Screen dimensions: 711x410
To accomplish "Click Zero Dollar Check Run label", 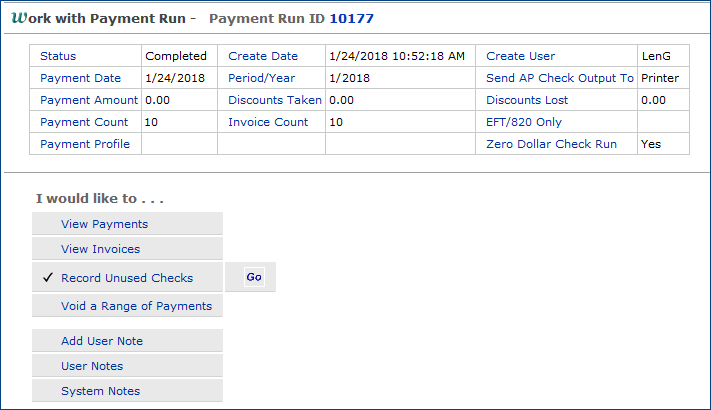I will tap(551, 144).
